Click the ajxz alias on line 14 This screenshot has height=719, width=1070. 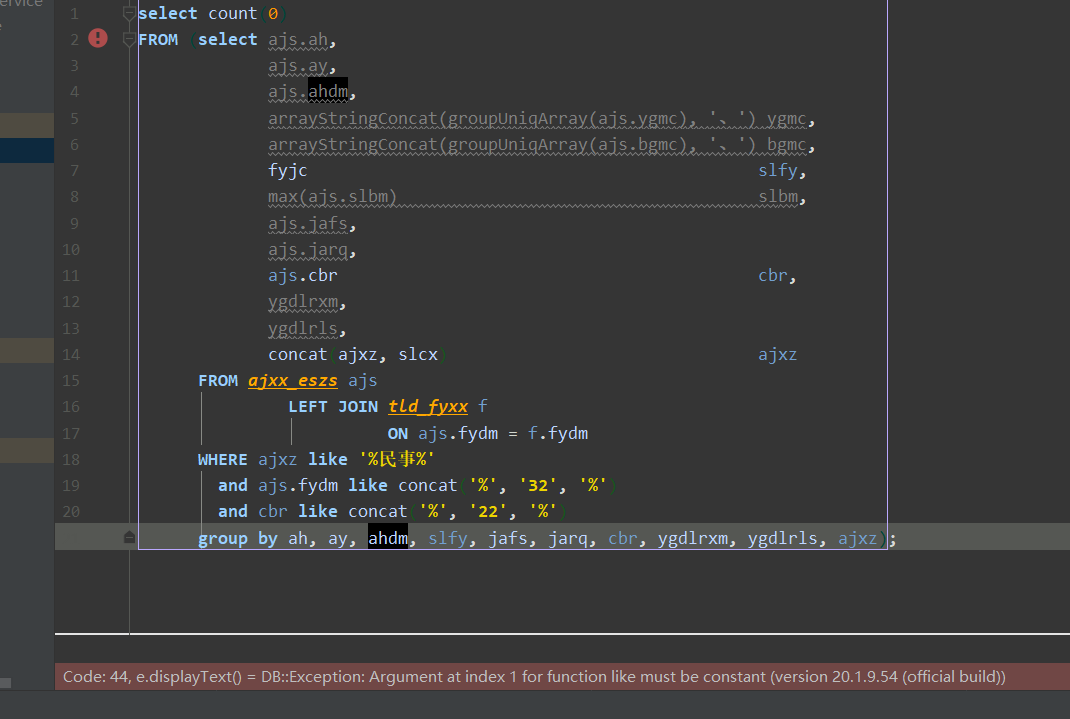[778, 355]
